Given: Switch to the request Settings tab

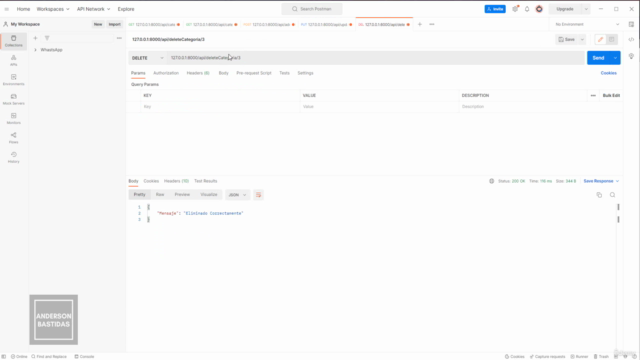Looking at the screenshot, I should (305, 73).
